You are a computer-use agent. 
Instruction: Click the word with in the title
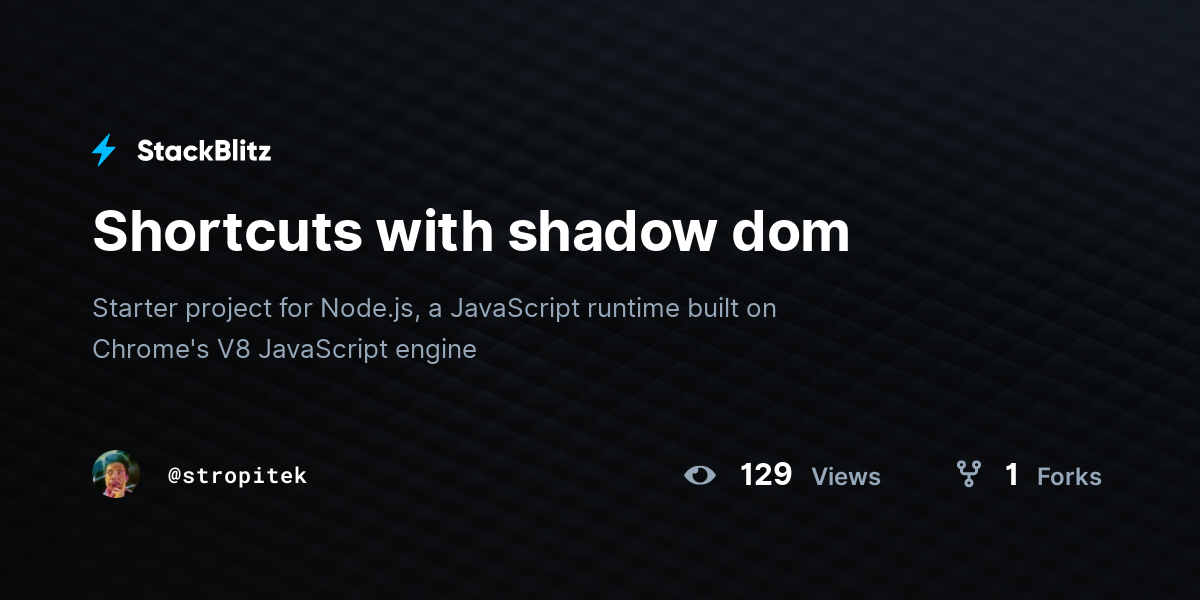(x=435, y=231)
